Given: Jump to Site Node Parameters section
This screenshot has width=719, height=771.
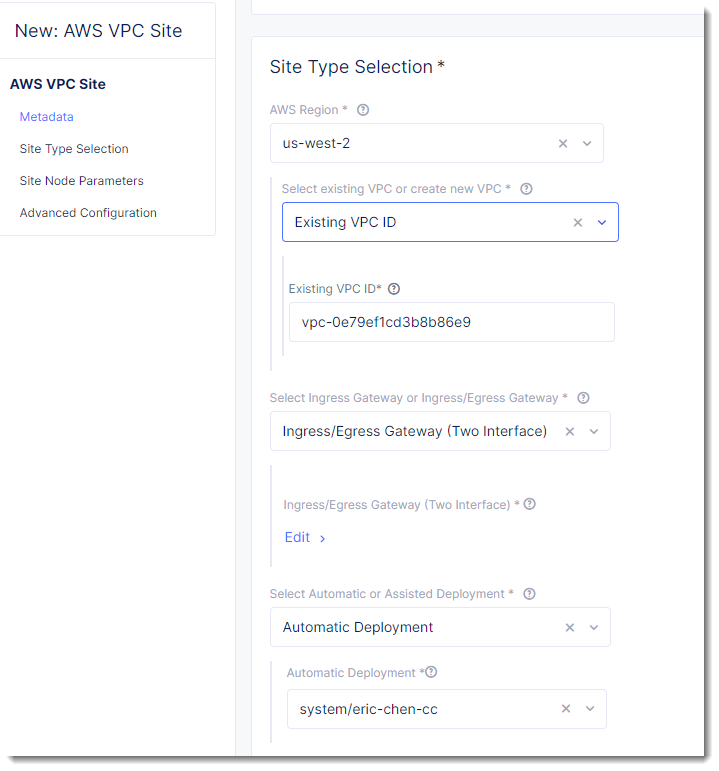Looking at the screenshot, I should tap(81, 181).
